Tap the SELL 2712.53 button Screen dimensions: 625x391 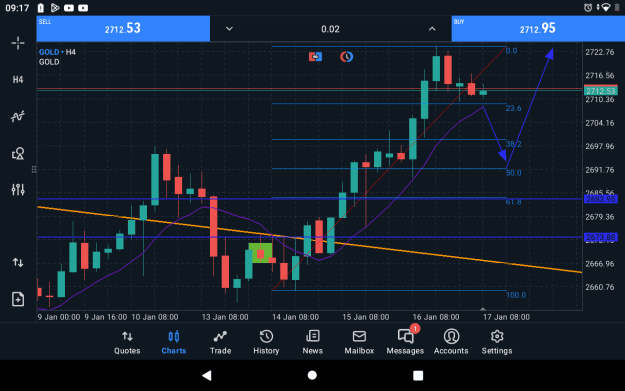(123, 28)
